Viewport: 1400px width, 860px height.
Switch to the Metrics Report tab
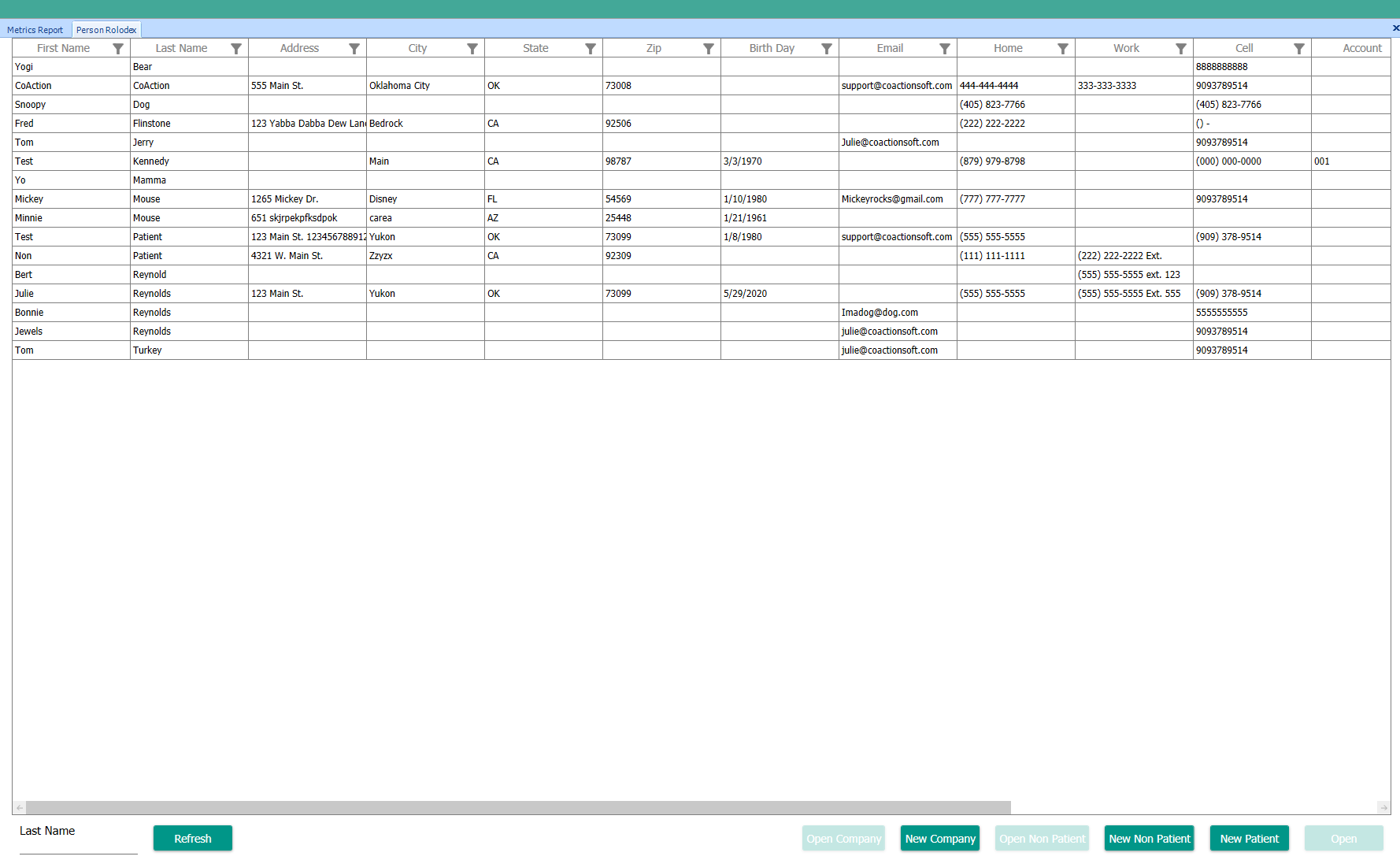click(x=35, y=30)
